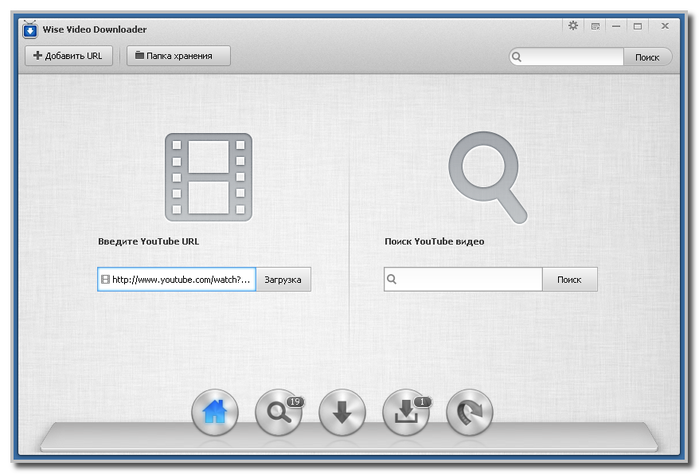The width and height of the screenshot is (699, 474).
Task: Click the Введите YouTube URL label
Action: click(148, 242)
